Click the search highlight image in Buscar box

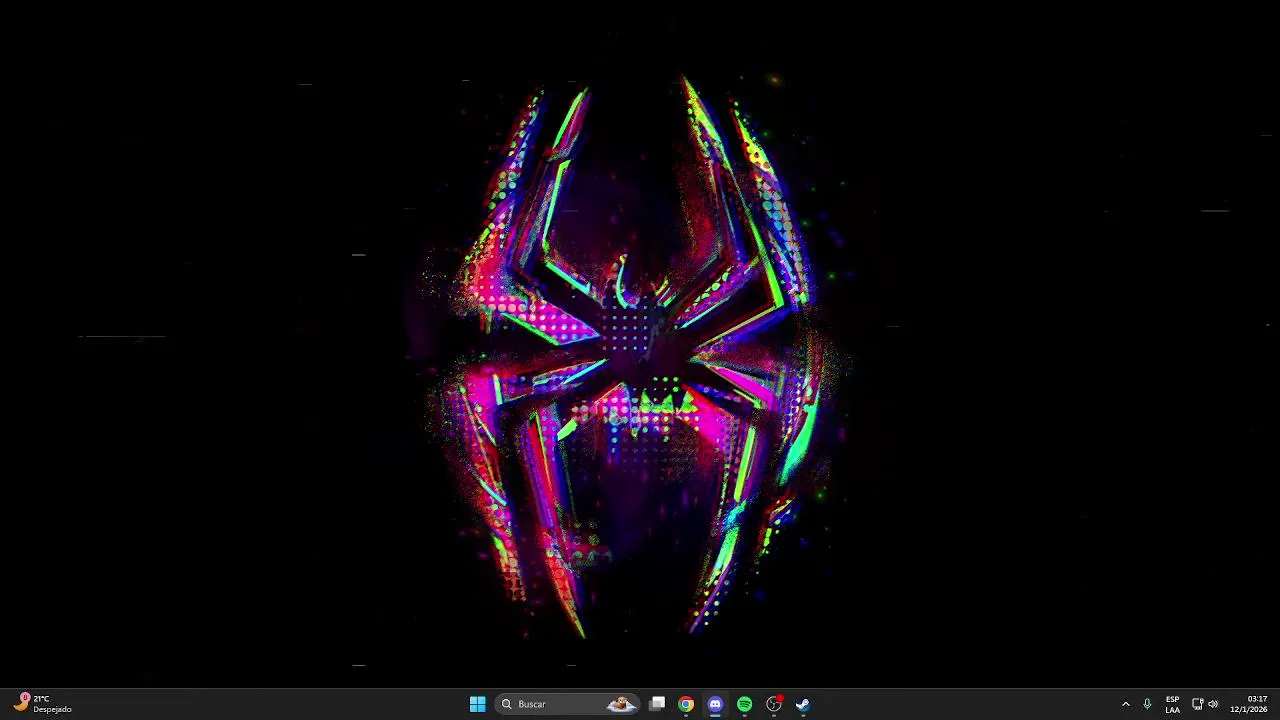[x=621, y=704]
